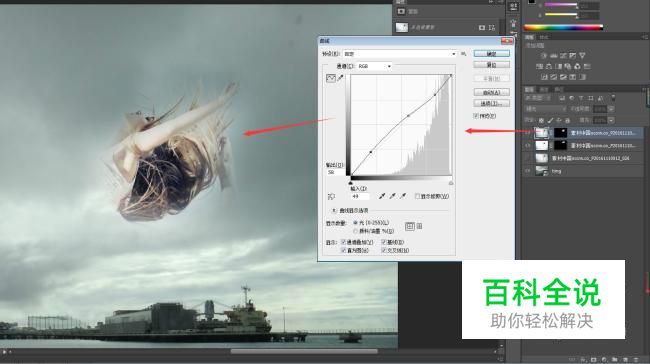
Task: Switch to the Adjustments tab
Action: coord(529,37)
